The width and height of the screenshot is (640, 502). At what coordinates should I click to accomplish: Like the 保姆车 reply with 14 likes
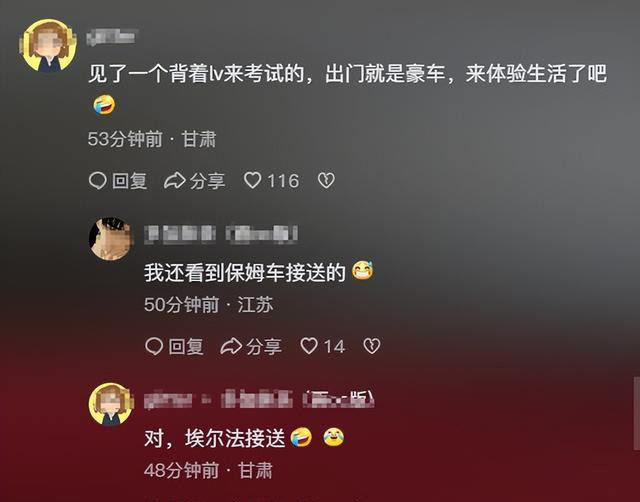309,346
